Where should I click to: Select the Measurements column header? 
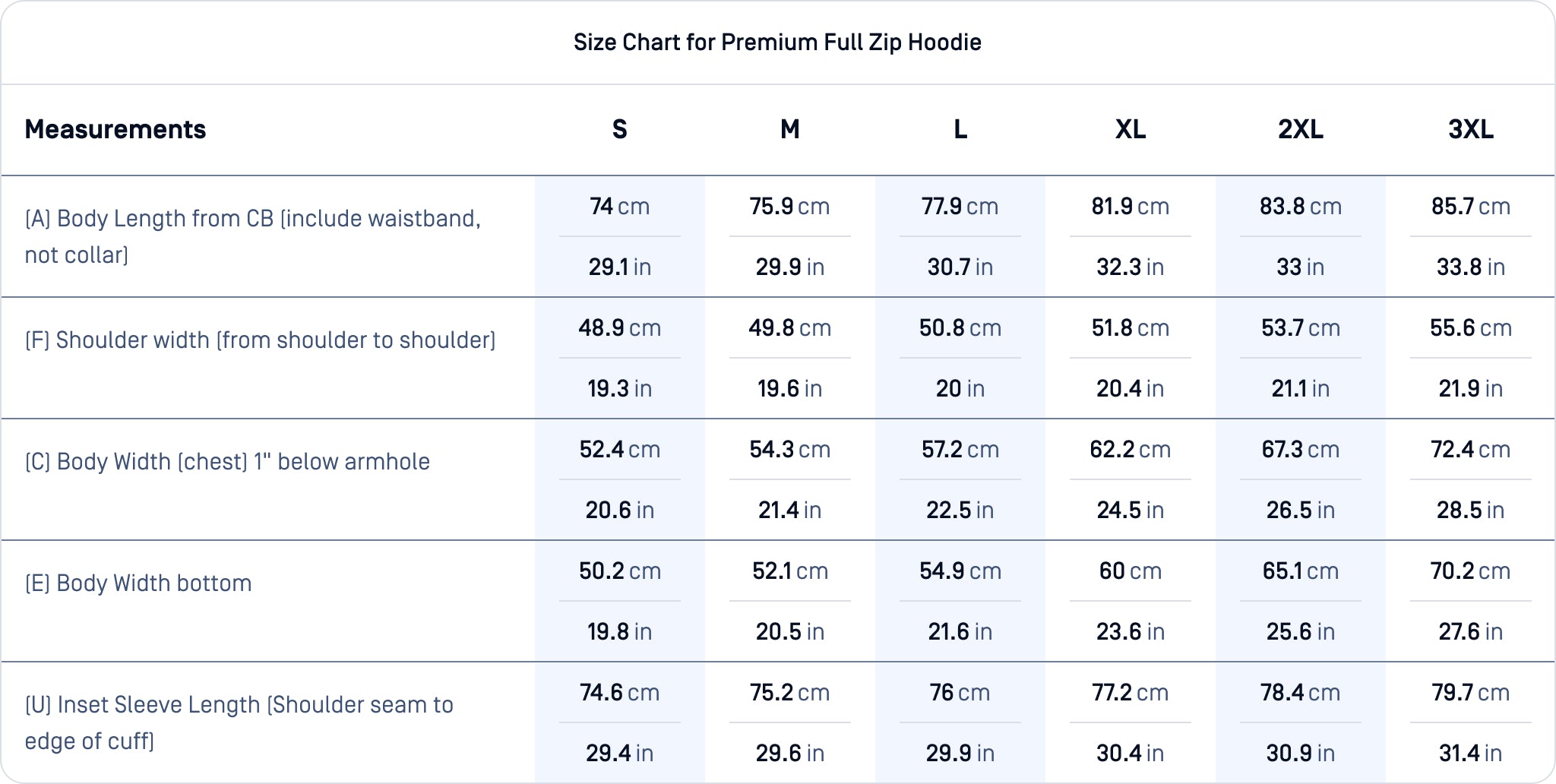tap(115, 130)
